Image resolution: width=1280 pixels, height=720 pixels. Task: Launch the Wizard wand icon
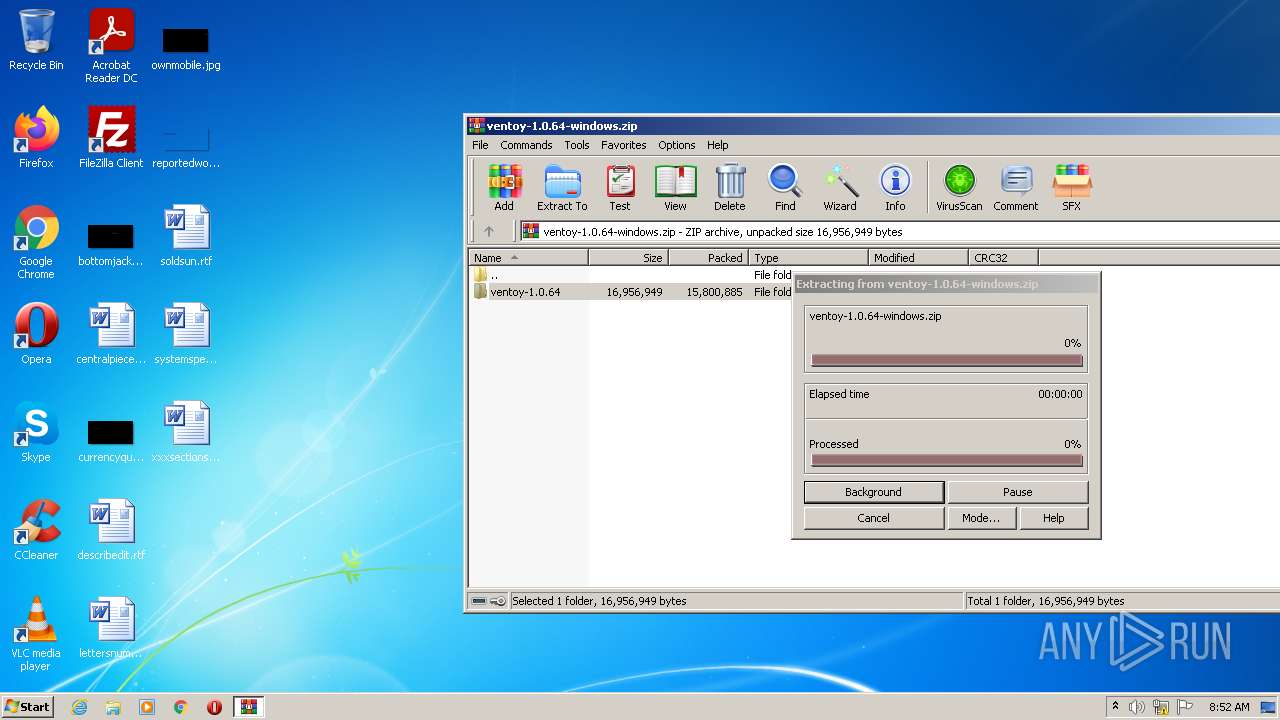(840, 188)
